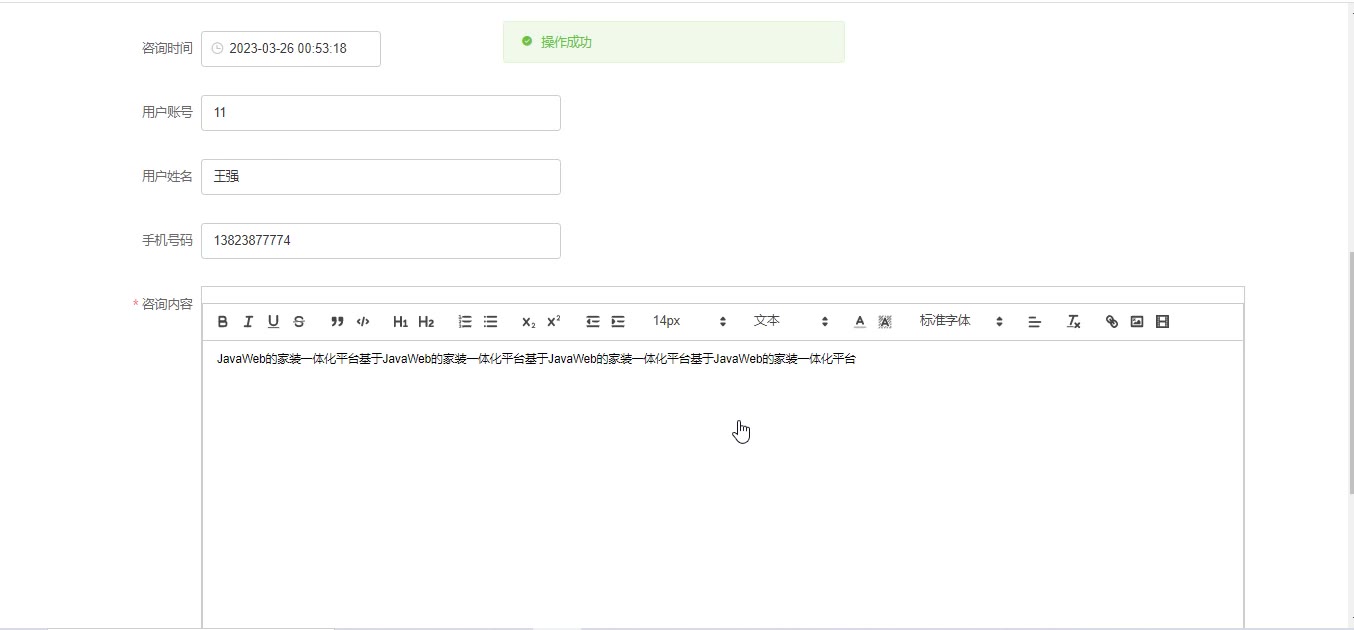Click inside the 咨询内容 editor text area
Image resolution: width=1354 pixels, height=630 pixels.
723,485
